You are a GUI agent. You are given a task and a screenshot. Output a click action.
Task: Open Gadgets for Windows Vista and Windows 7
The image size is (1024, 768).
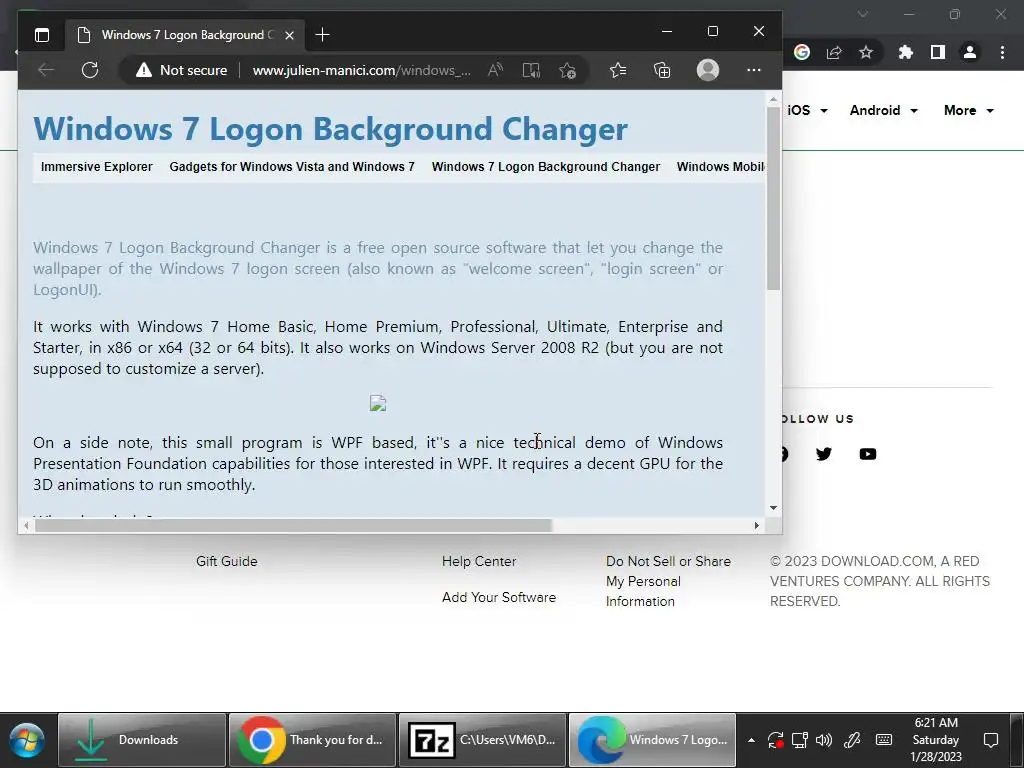click(292, 167)
